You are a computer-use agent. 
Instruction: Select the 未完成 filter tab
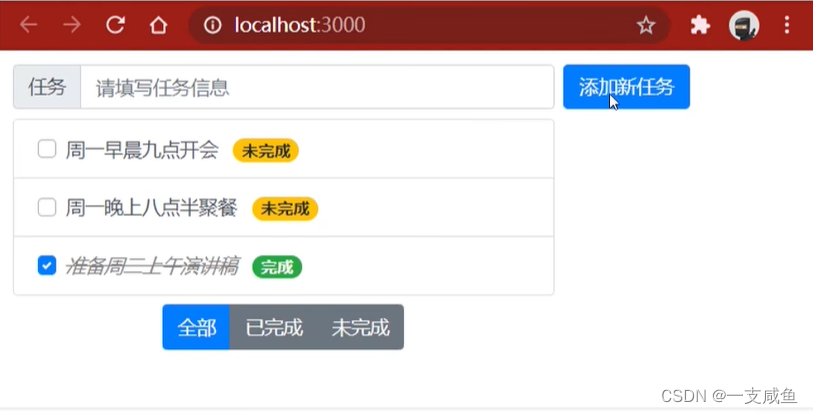click(x=360, y=327)
